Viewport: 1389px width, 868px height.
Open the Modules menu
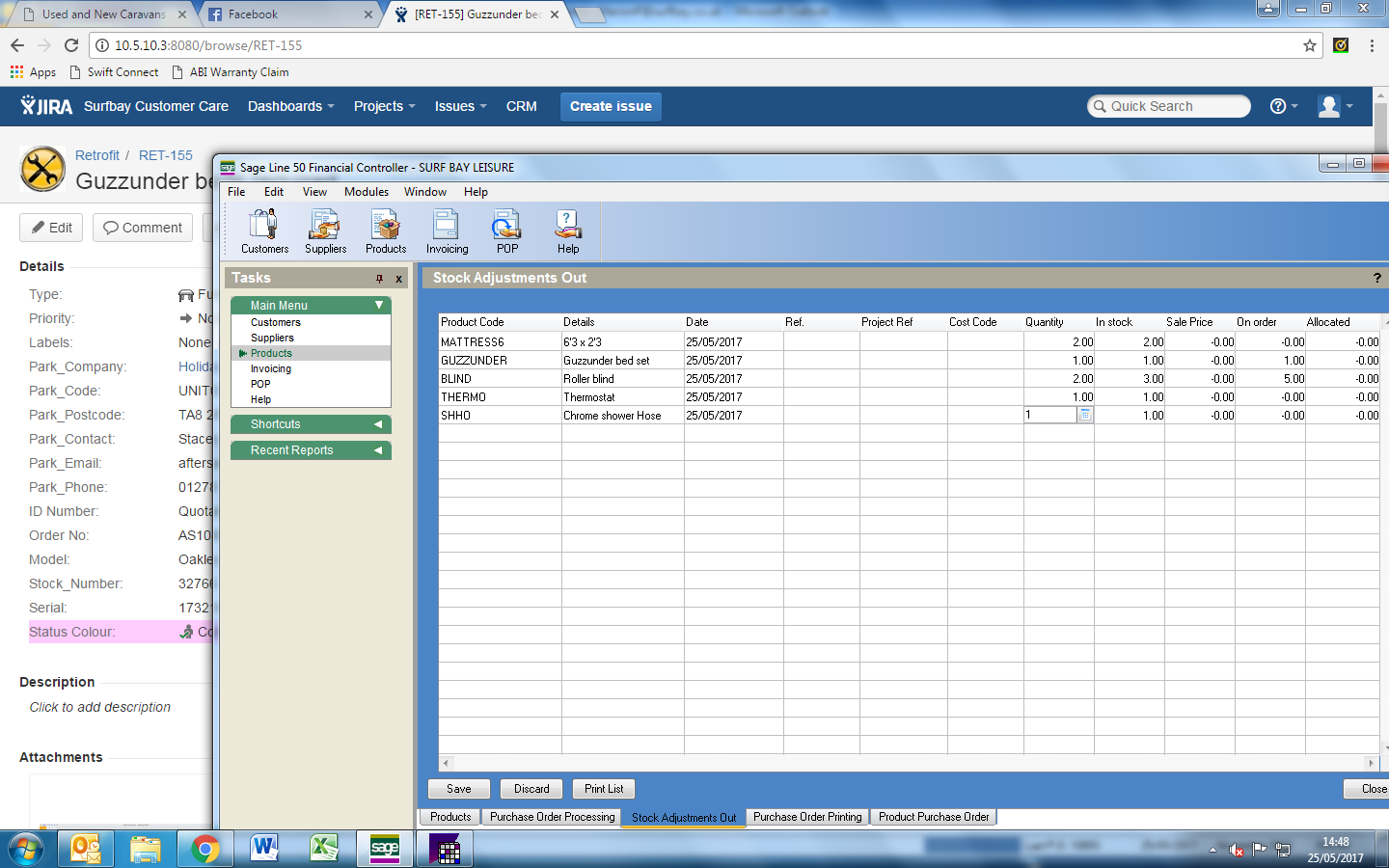366,192
